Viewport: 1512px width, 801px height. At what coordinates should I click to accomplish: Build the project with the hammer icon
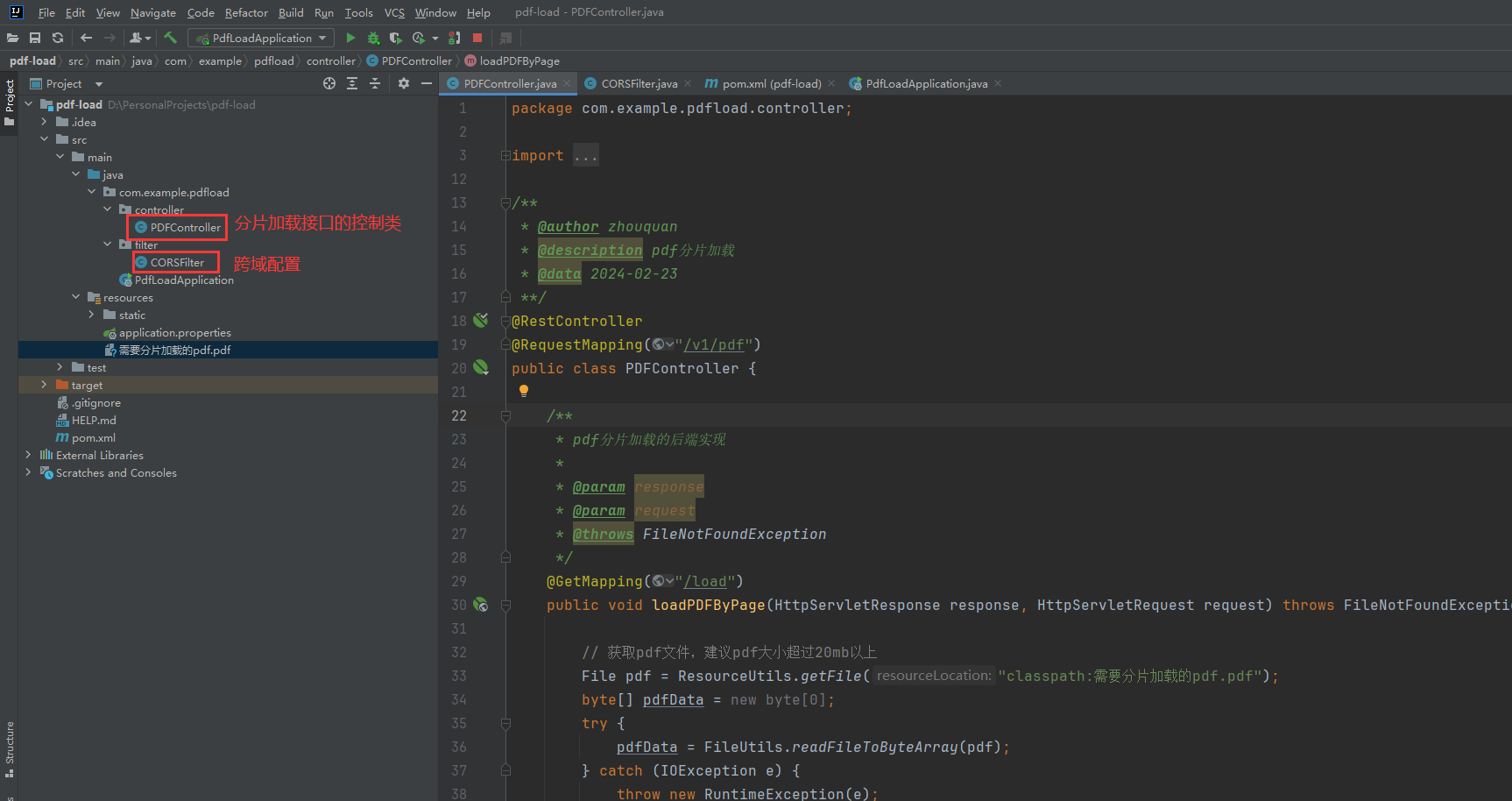point(171,38)
